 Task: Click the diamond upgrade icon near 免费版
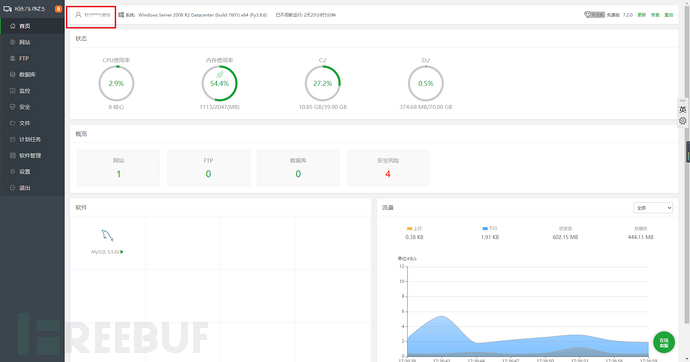(x=587, y=15)
